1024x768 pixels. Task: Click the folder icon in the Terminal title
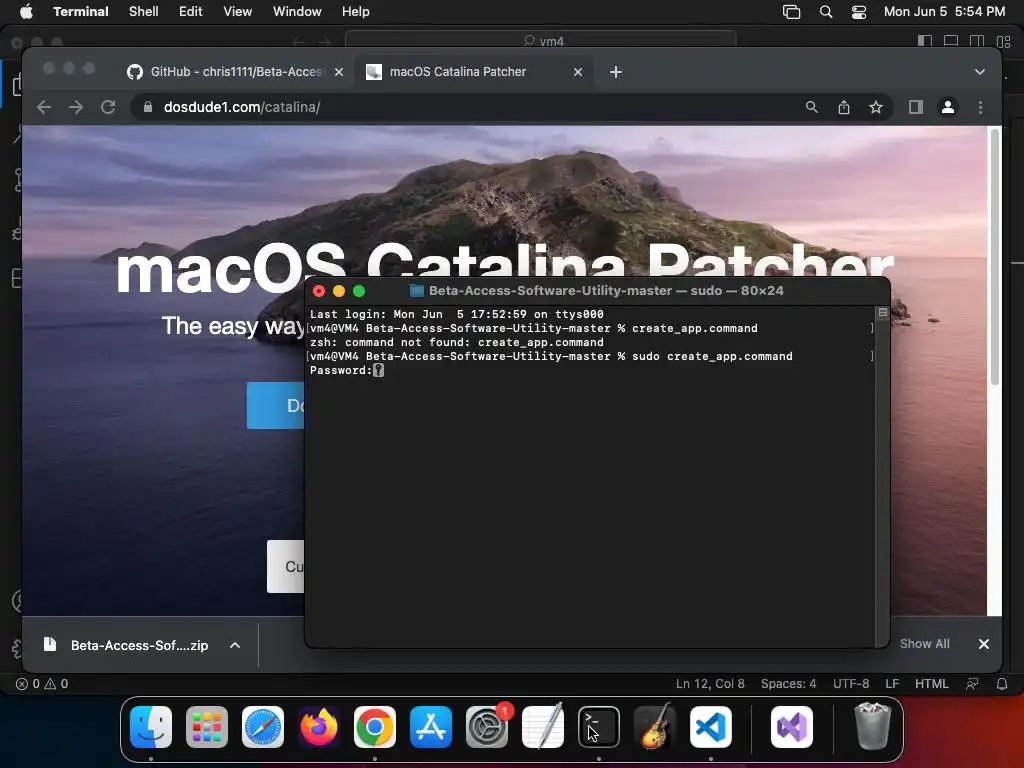pyautogui.click(x=417, y=291)
